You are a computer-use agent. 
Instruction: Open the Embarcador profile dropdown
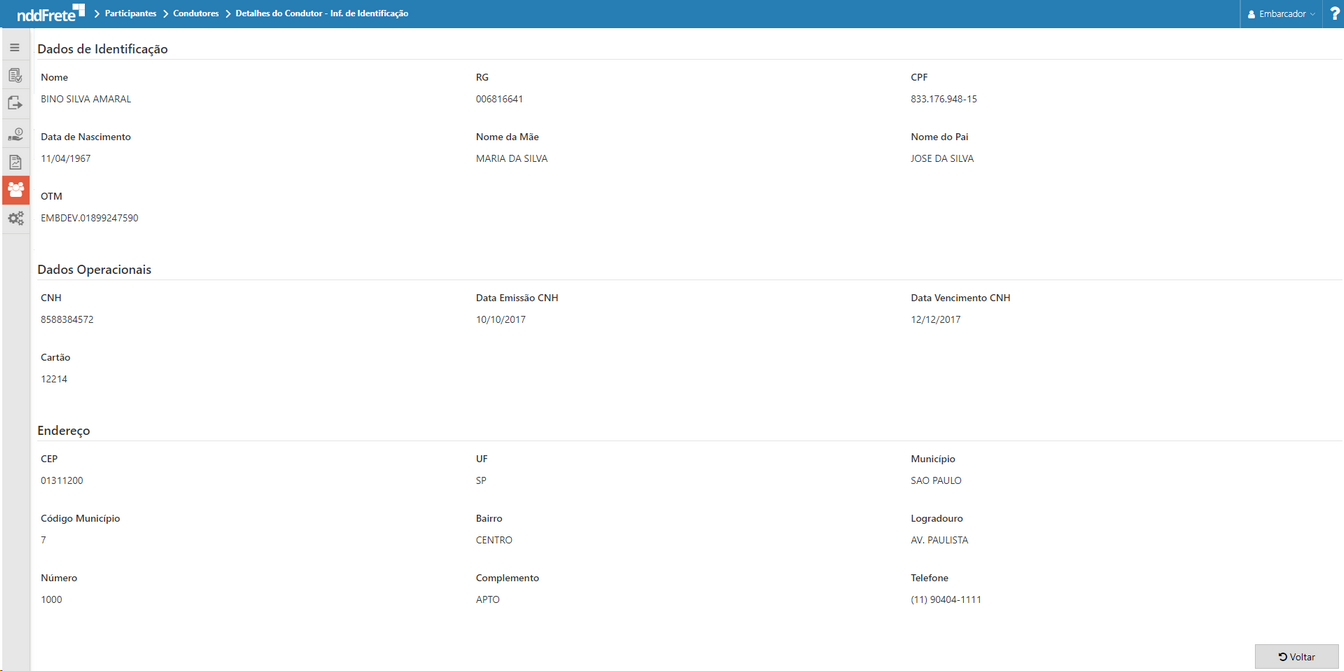(1283, 14)
